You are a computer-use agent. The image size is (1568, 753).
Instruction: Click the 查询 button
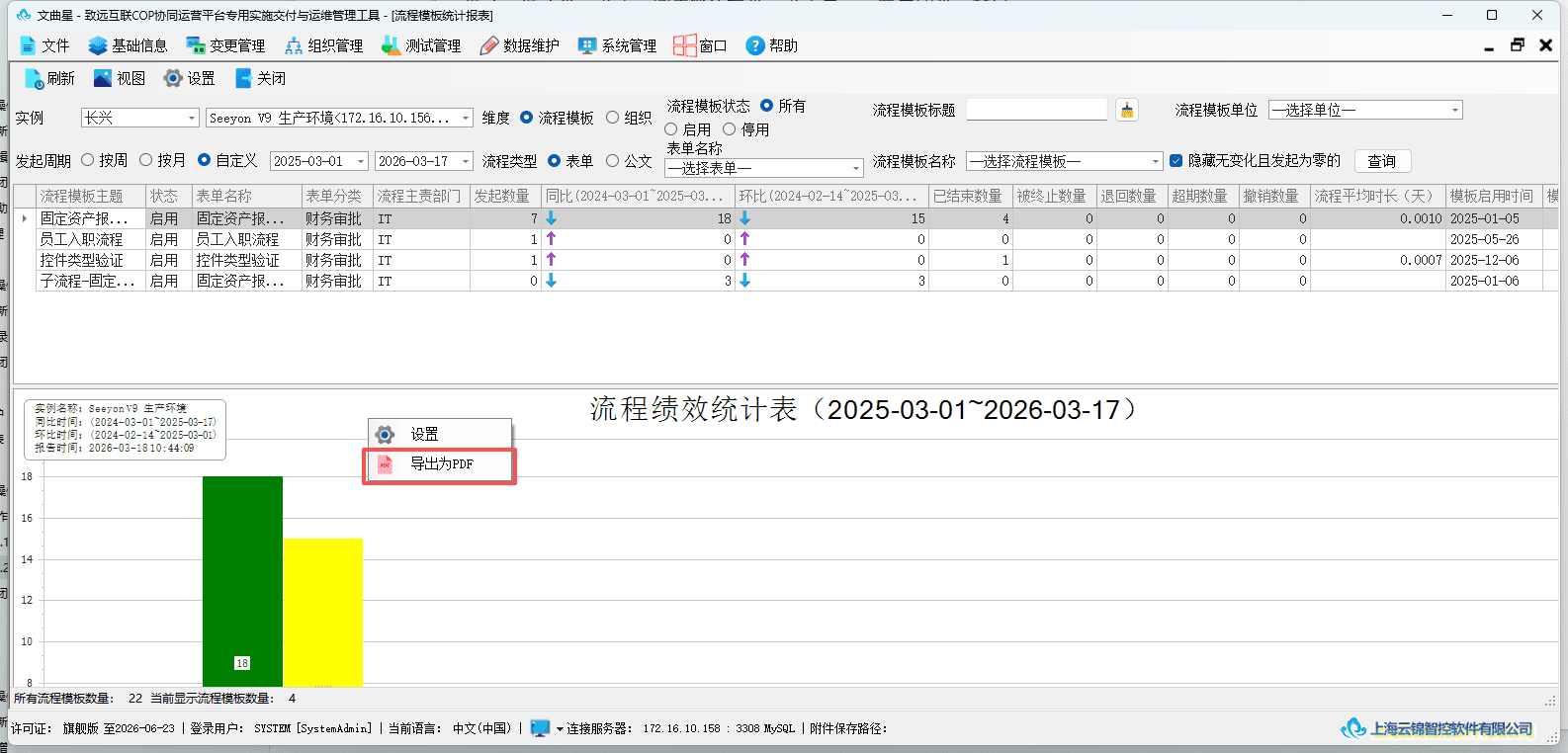(x=1382, y=161)
